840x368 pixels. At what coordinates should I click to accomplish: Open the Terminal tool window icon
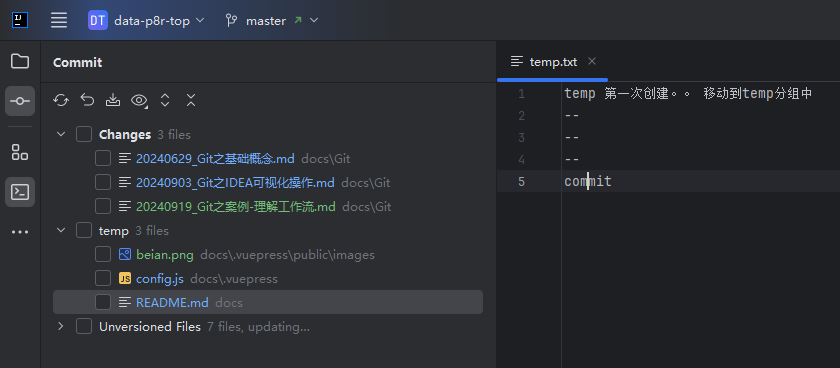click(20, 192)
